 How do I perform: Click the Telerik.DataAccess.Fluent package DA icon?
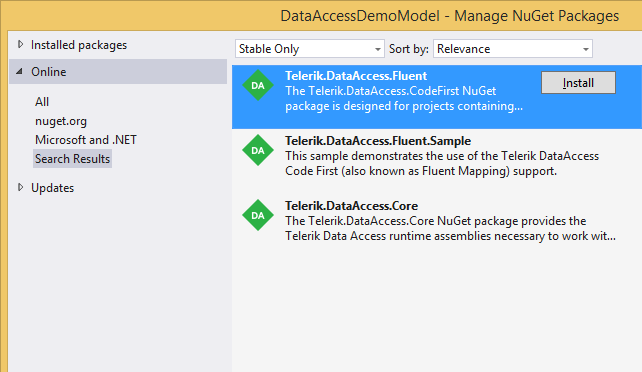tap(258, 85)
